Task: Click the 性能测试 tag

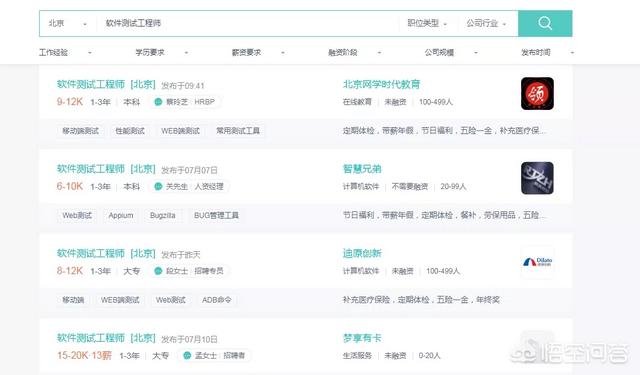Action: click(x=130, y=131)
